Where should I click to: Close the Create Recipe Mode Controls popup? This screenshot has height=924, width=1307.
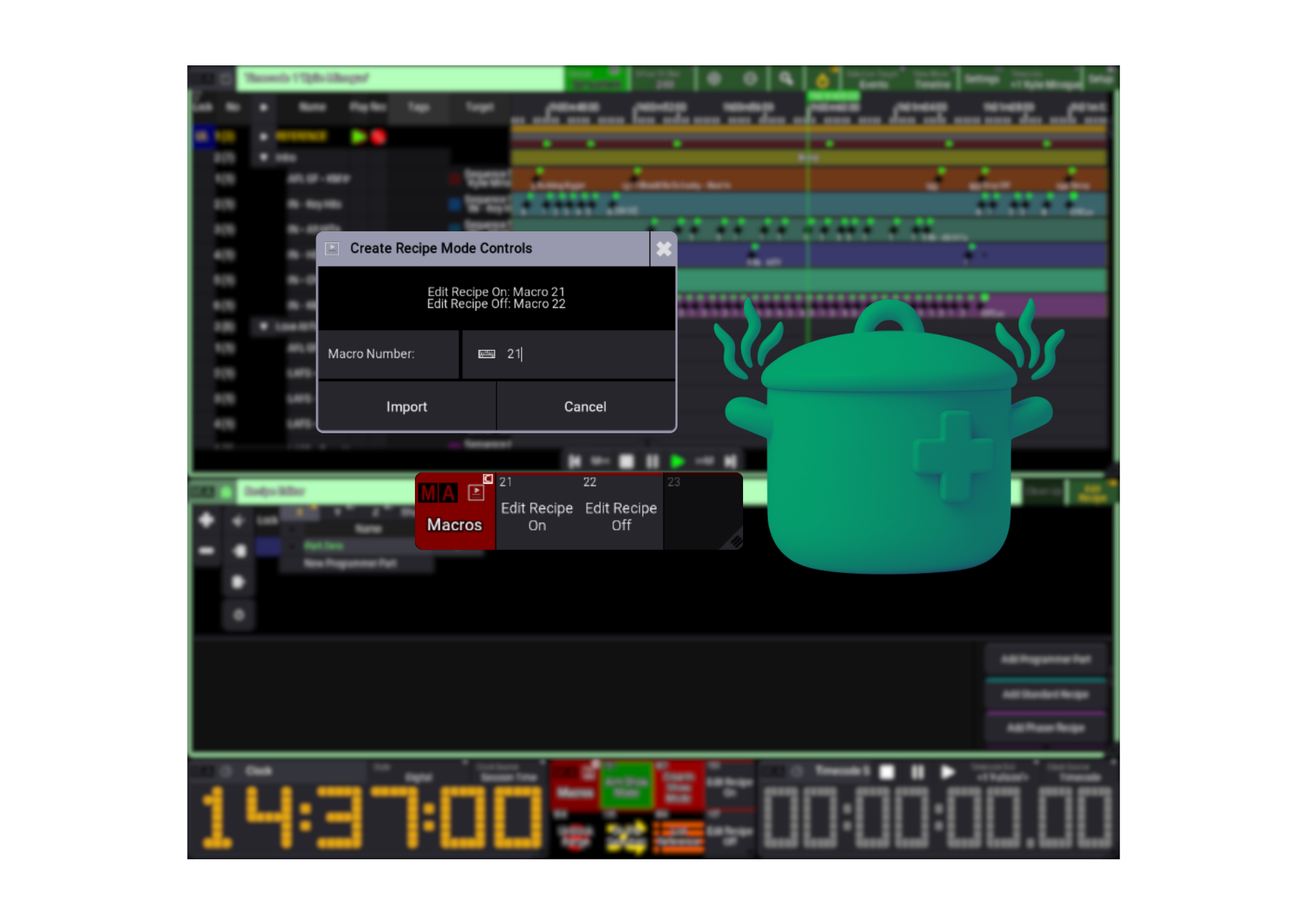(663, 249)
